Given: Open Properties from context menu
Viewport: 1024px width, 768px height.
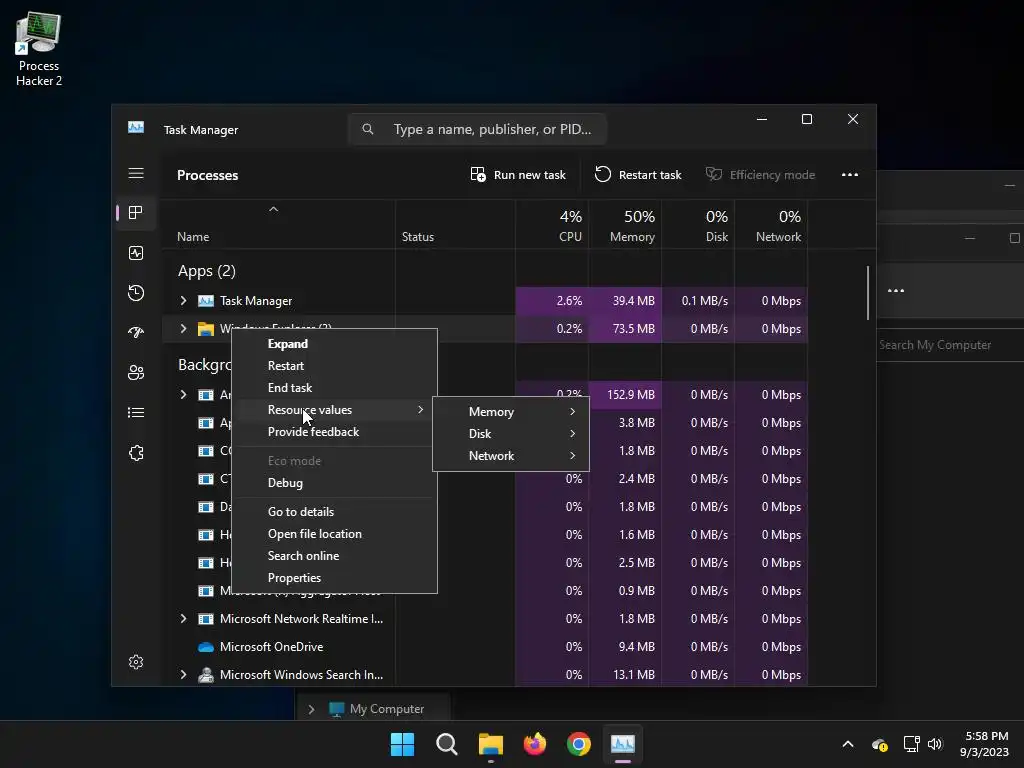Looking at the screenshot, I should (334, 578).
